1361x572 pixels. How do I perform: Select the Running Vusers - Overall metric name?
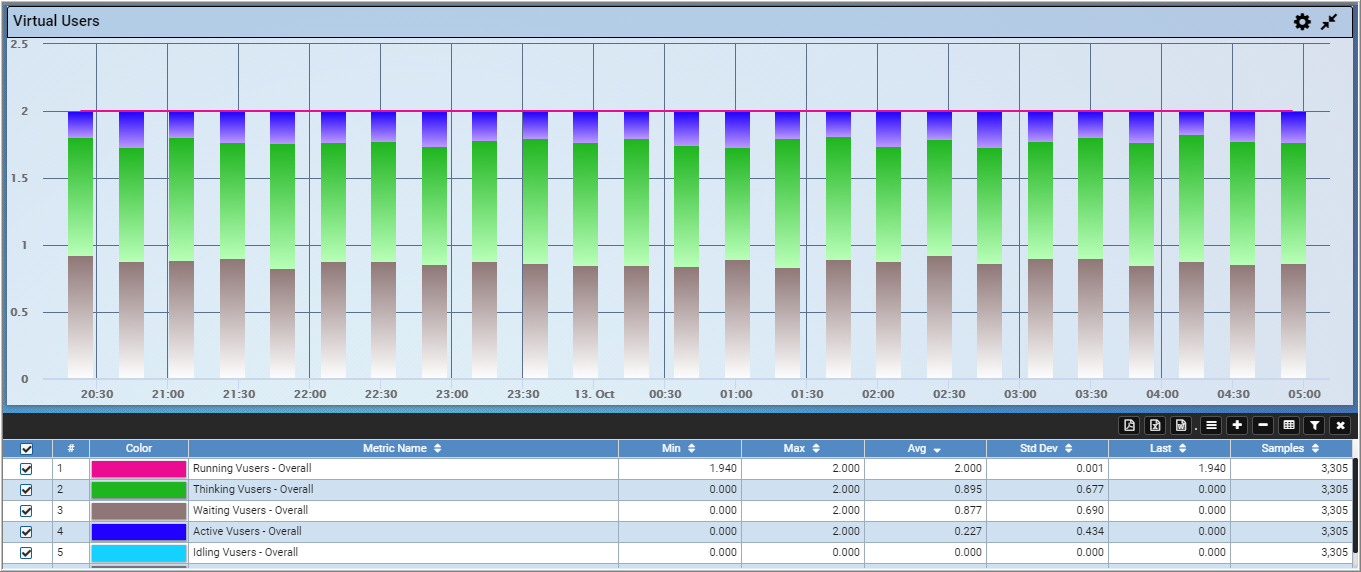coord(252,468)
